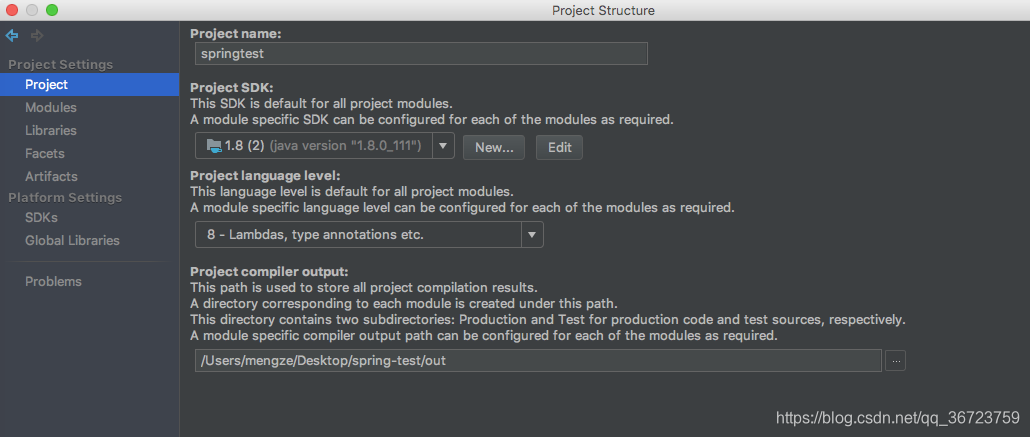1030x437 pixels.
Task: Open the SDK selection combo box
Action: click(314, 146)
